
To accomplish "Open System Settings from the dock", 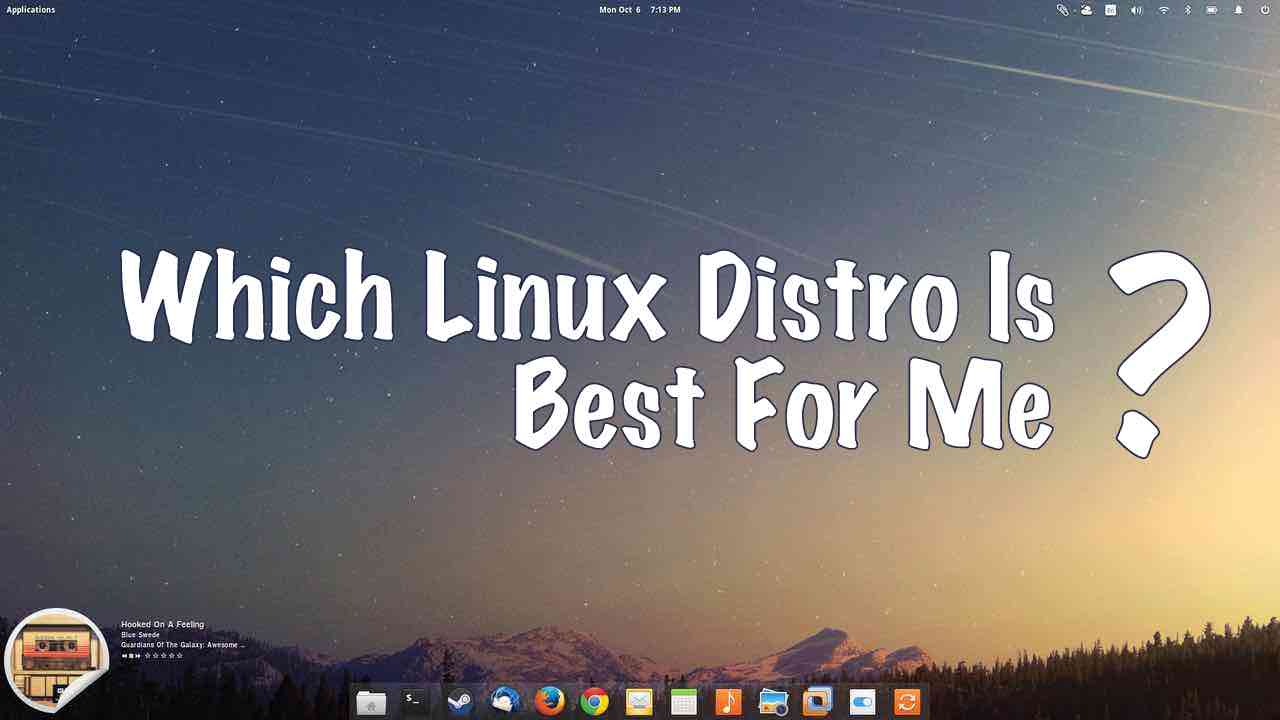I will tap(862, 702).
